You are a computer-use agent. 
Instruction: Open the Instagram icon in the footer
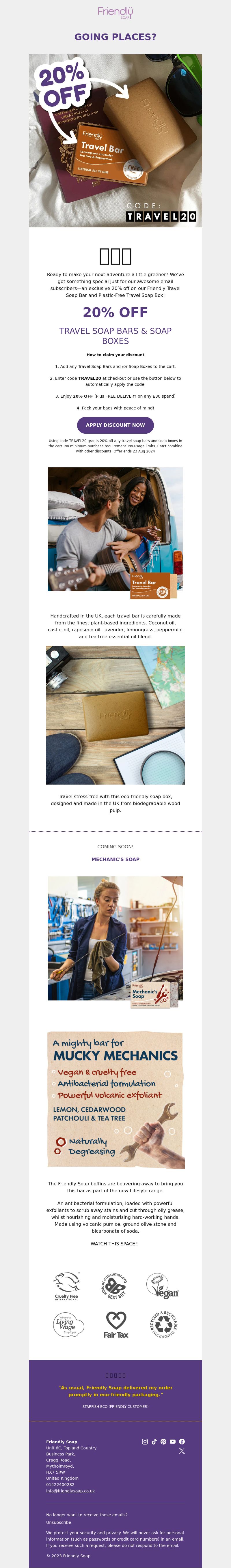(x=145, y=1441)
